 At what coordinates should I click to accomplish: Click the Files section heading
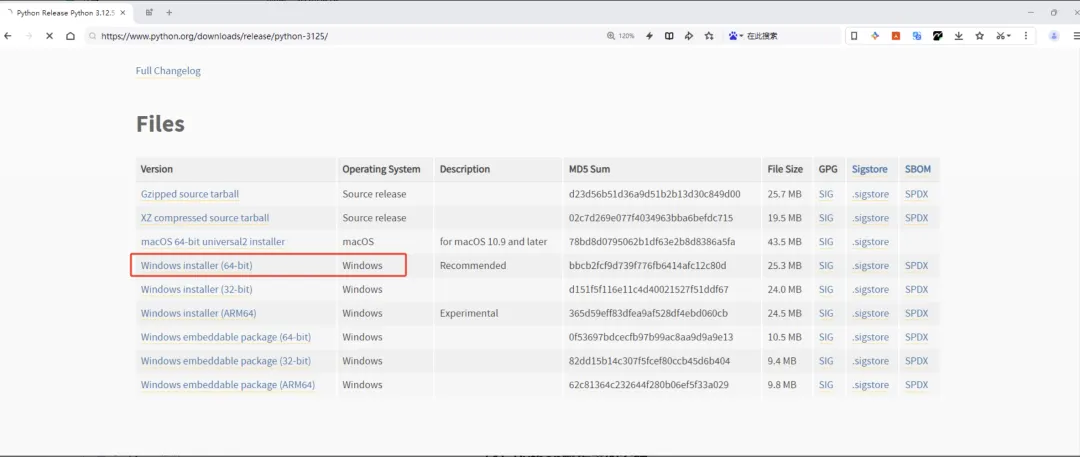pyautogui.click(x=160, y=124)
